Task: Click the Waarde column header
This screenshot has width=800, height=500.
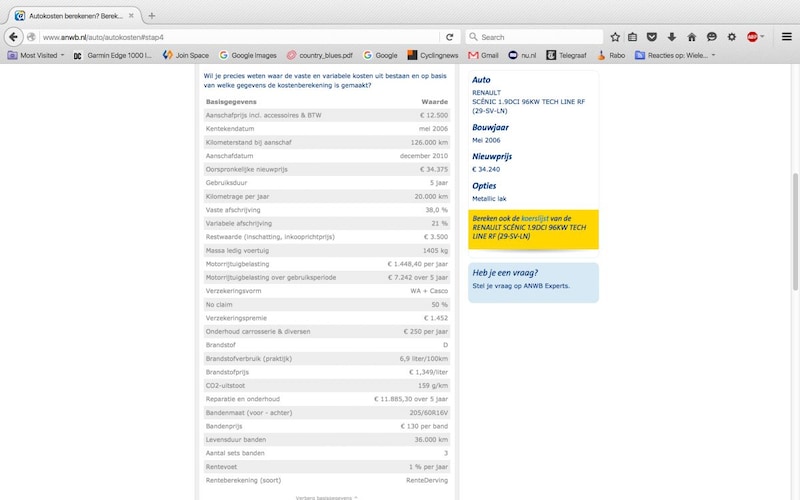Action: pos(435,102)
